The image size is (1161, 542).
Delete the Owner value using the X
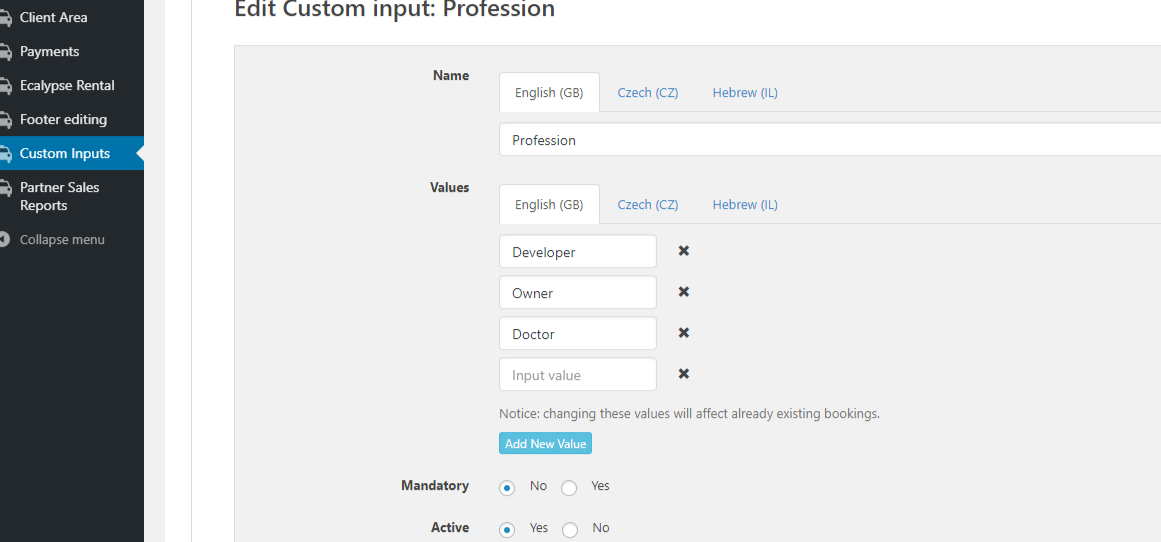click(x=683, y=292)
